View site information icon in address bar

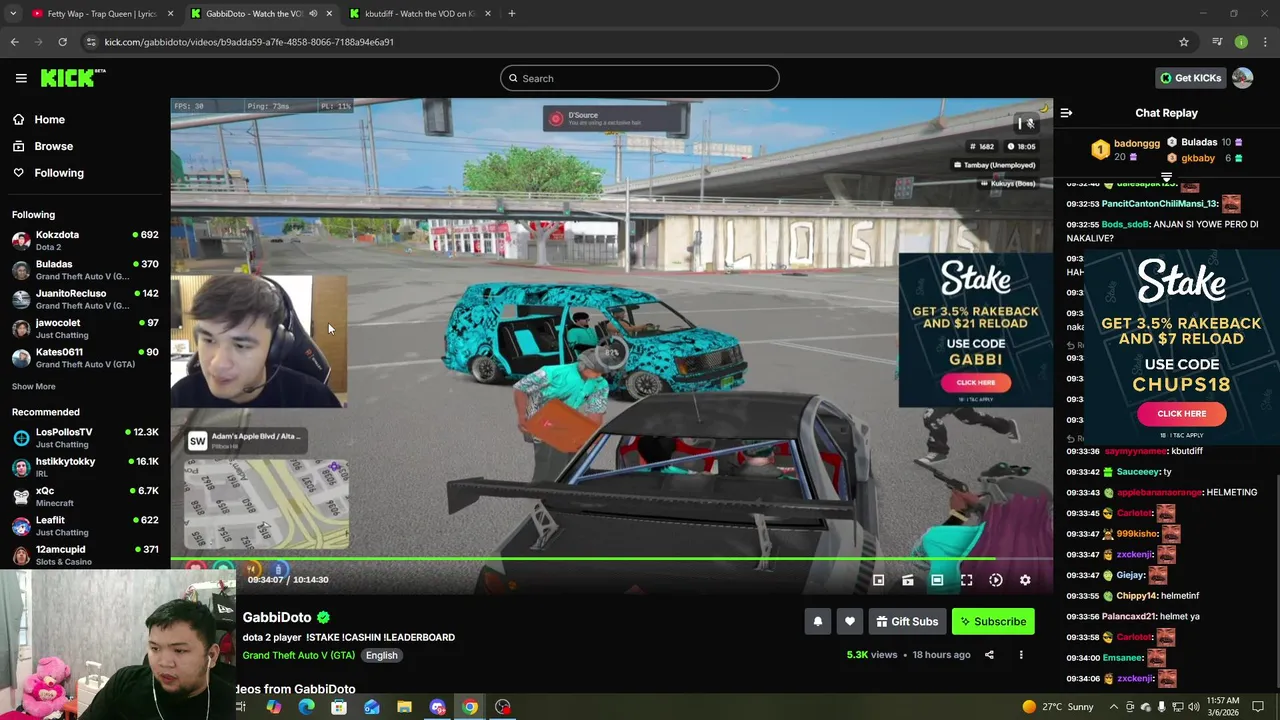coord(90,42)
